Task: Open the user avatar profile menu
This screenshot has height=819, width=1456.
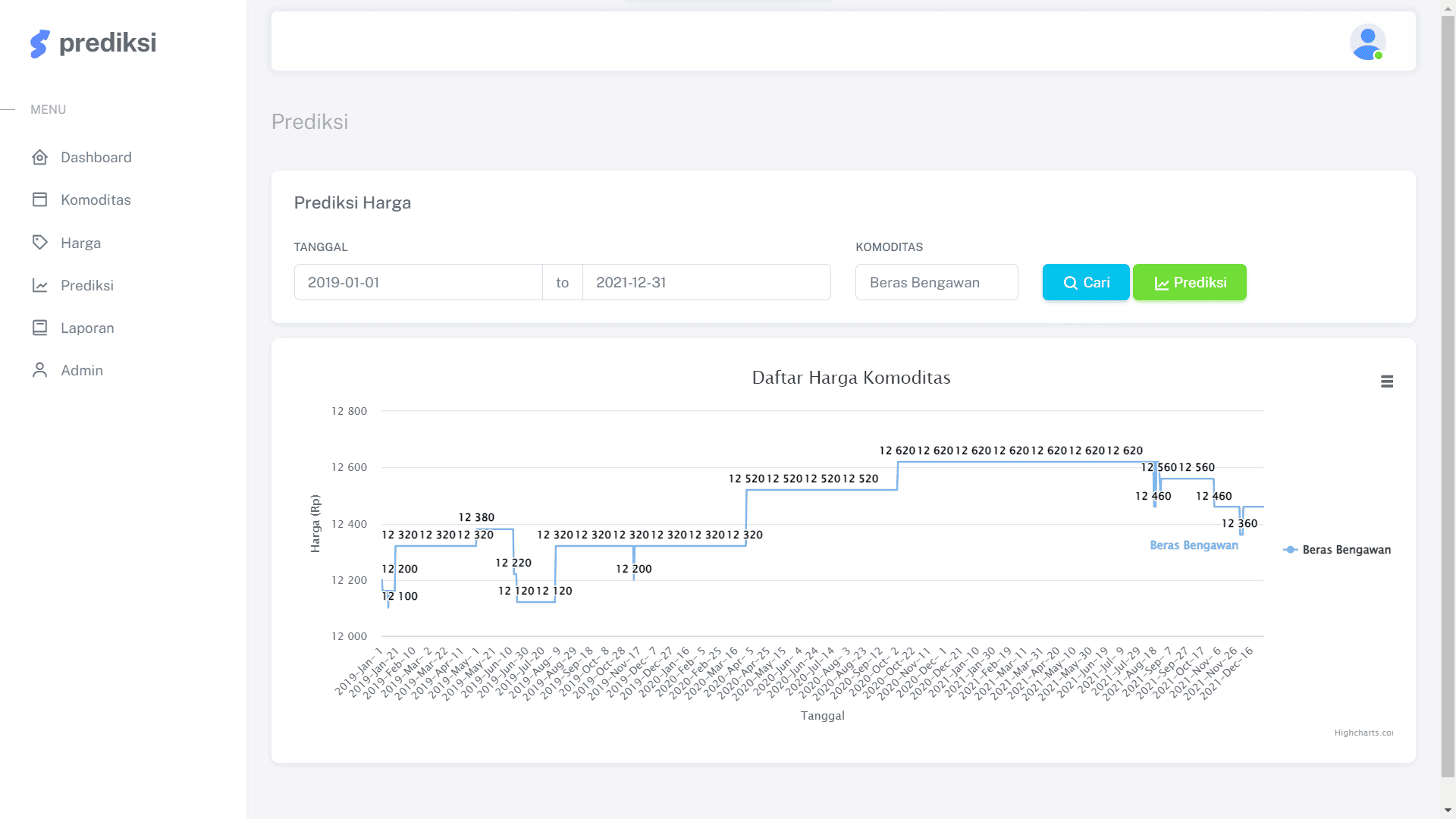Action: point(1367,42)
